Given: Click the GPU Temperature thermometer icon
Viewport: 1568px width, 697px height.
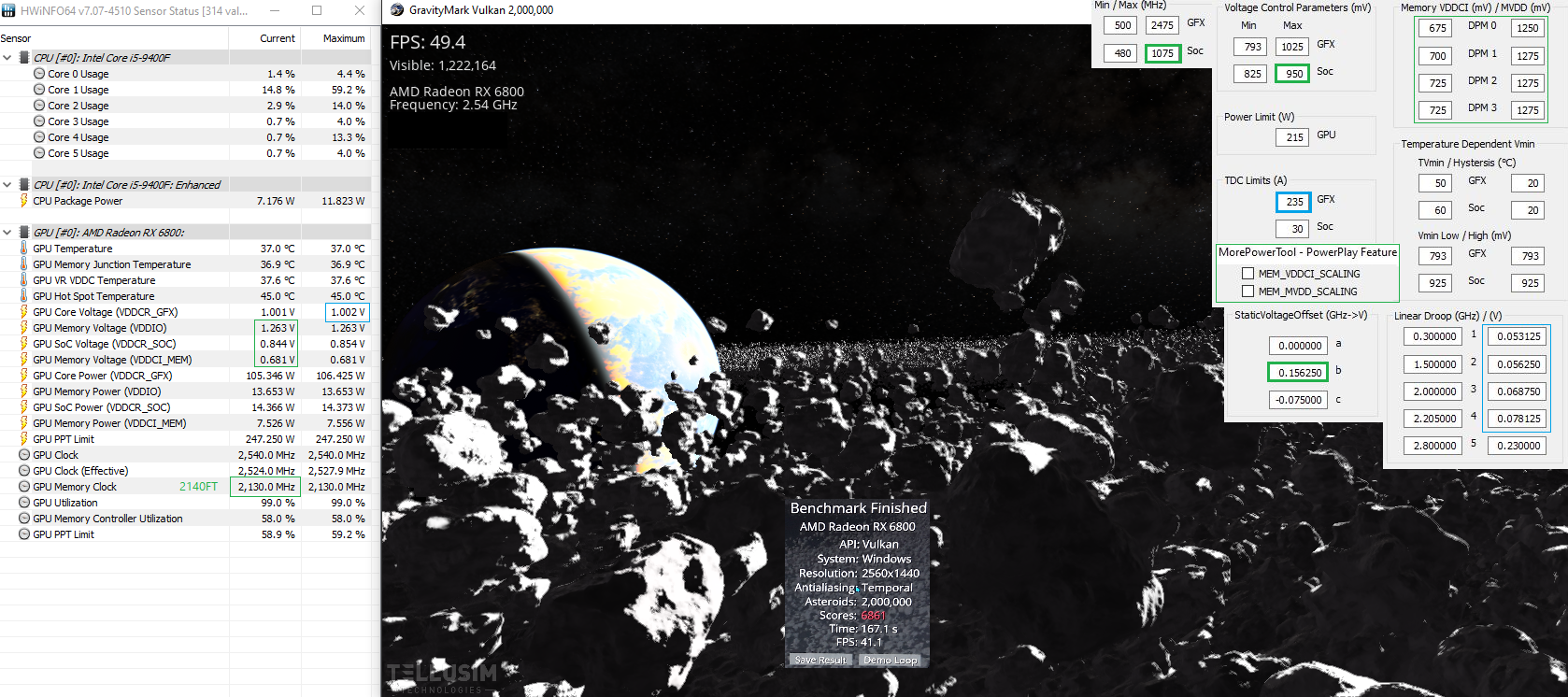Looking at the screenshot, I should point(24,249).
